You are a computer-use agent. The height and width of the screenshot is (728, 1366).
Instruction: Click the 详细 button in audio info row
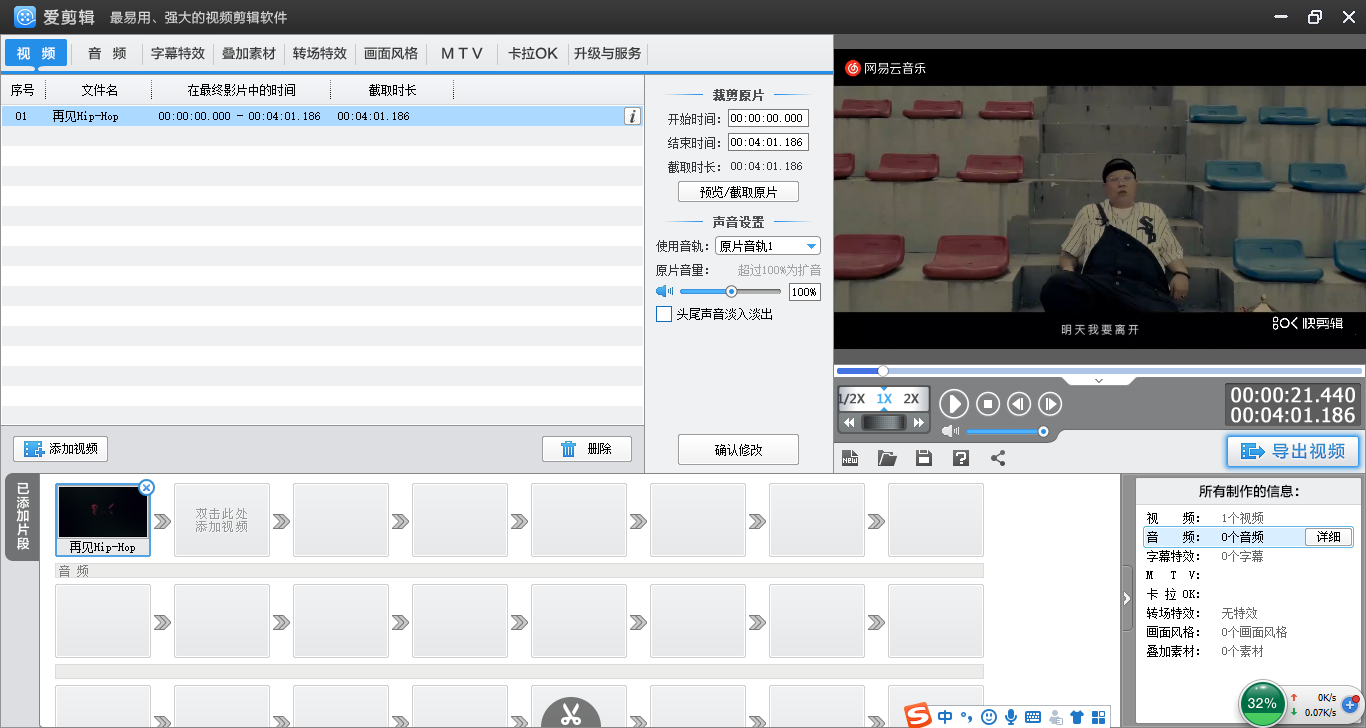pos(1328,537)
